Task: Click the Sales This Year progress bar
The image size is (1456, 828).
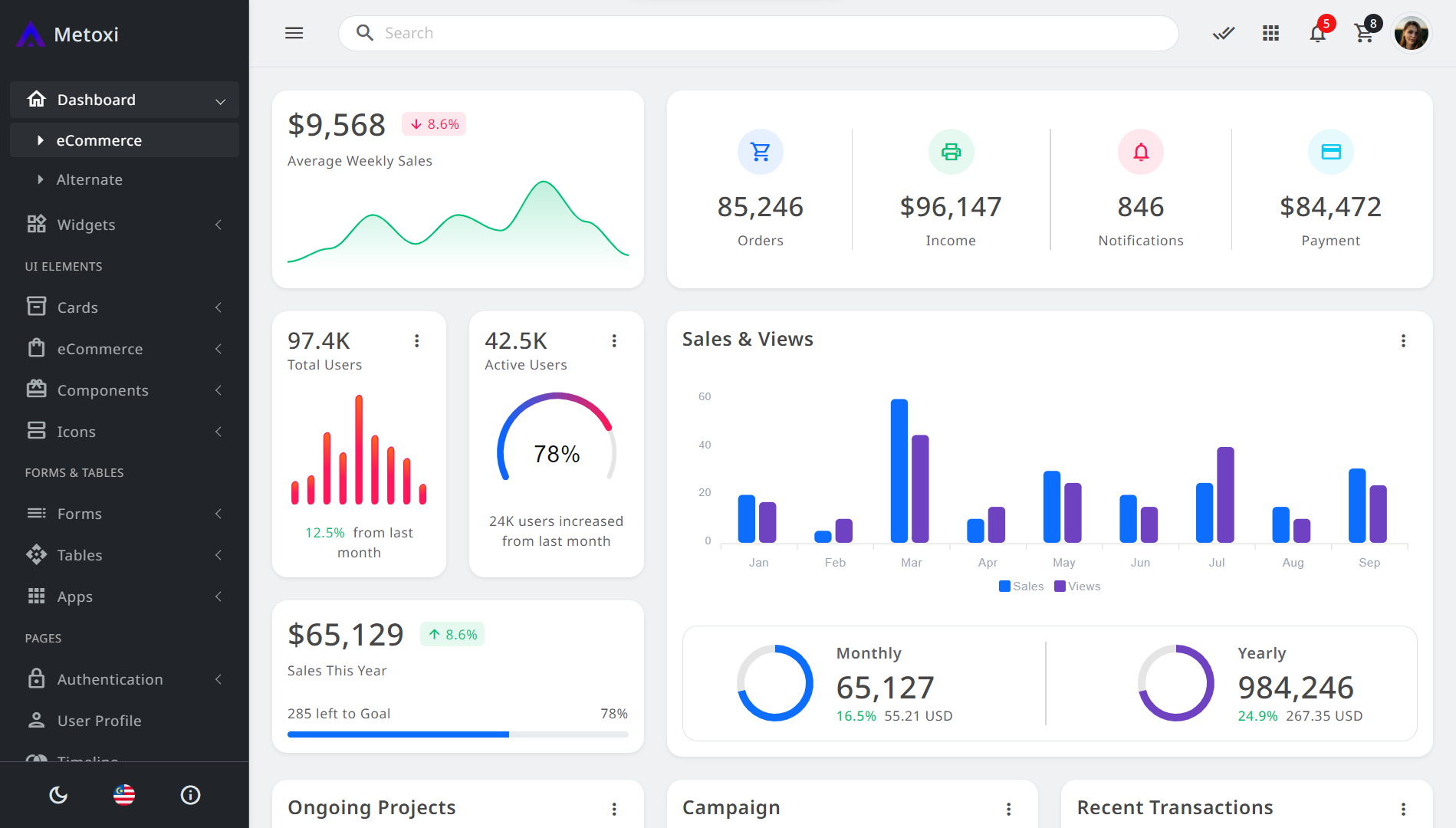Action: [x=458, y=734]
